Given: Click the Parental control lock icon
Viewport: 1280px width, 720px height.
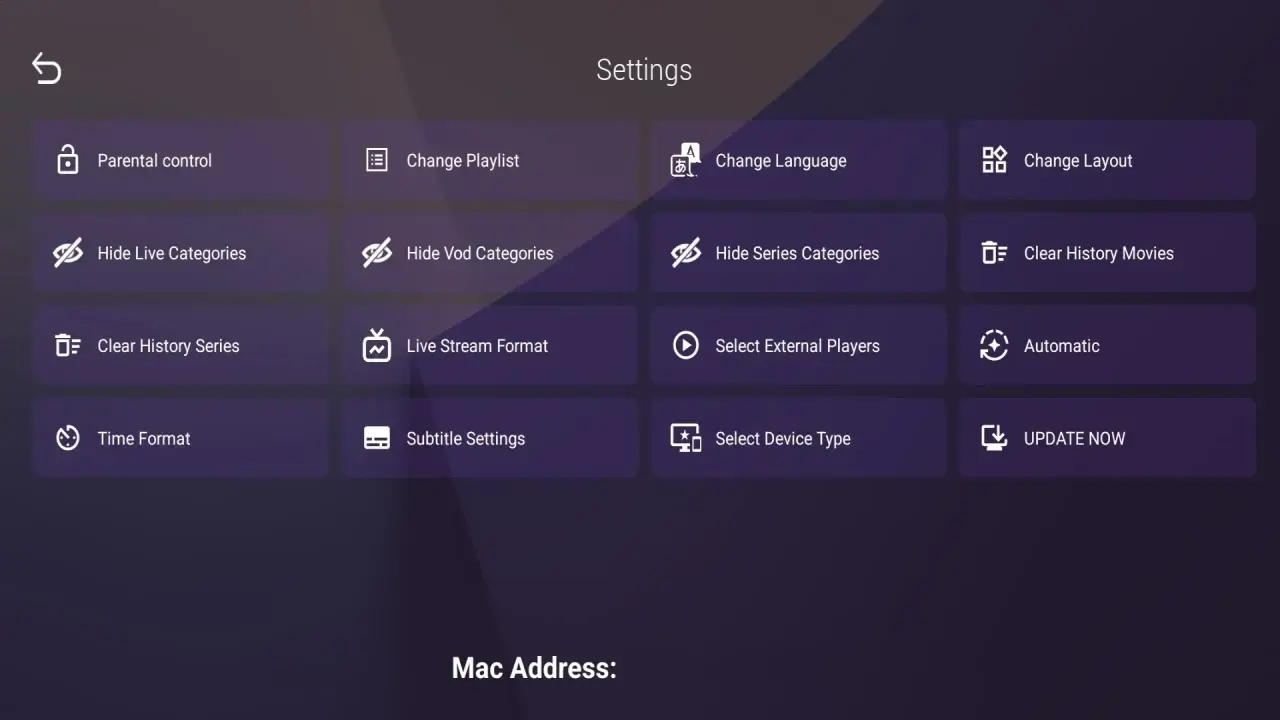Looking at the screenshot, I should point(67,159).
